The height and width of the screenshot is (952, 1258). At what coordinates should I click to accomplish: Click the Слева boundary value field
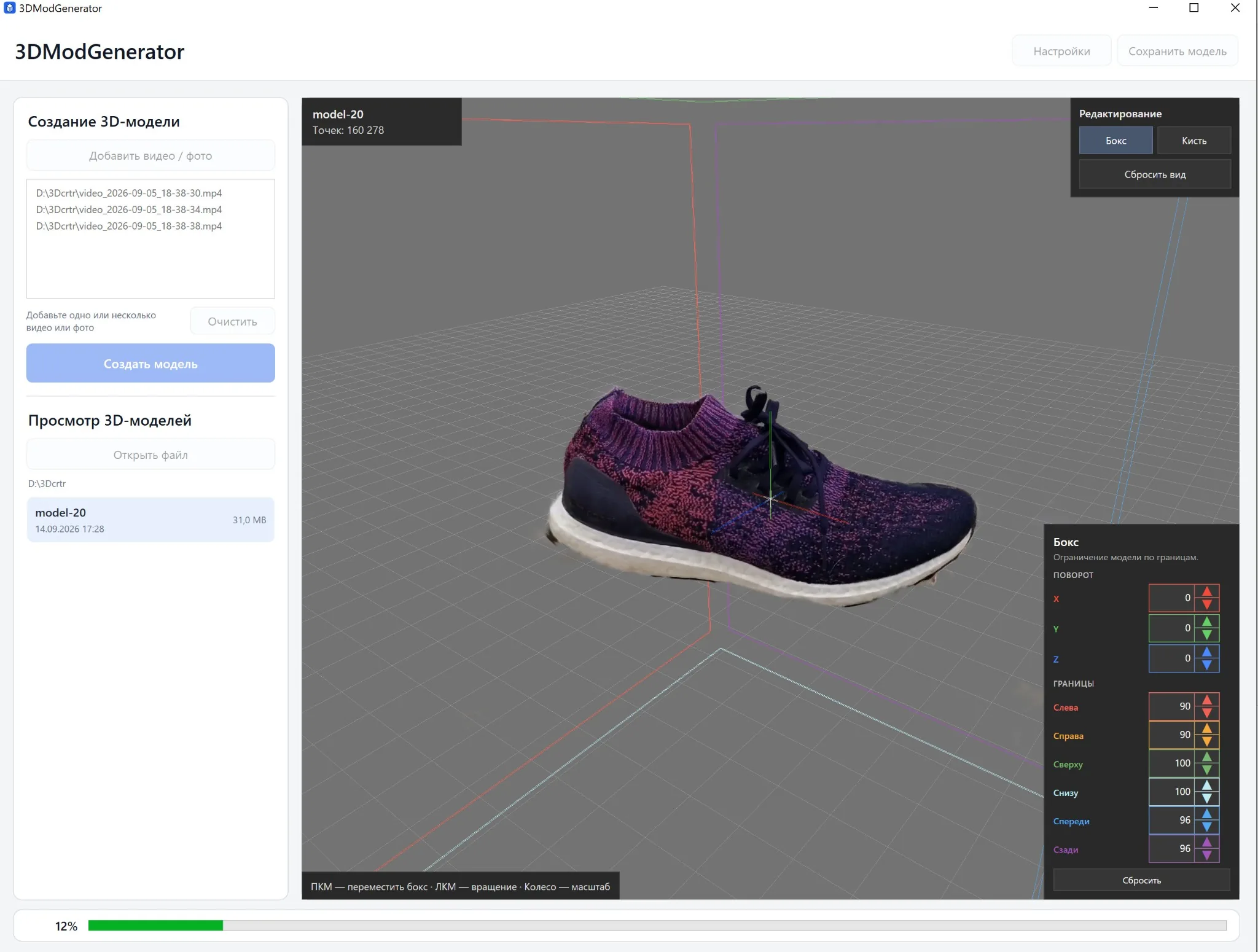[1171, 706]
